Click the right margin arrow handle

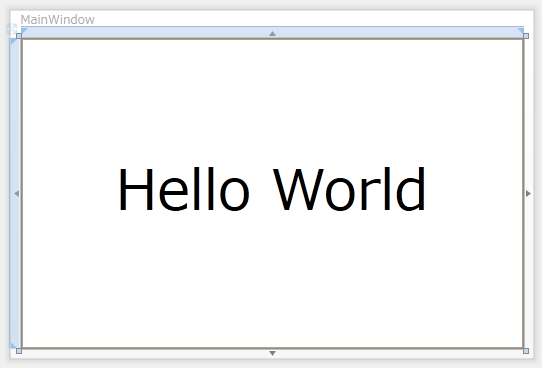point(529,194)
